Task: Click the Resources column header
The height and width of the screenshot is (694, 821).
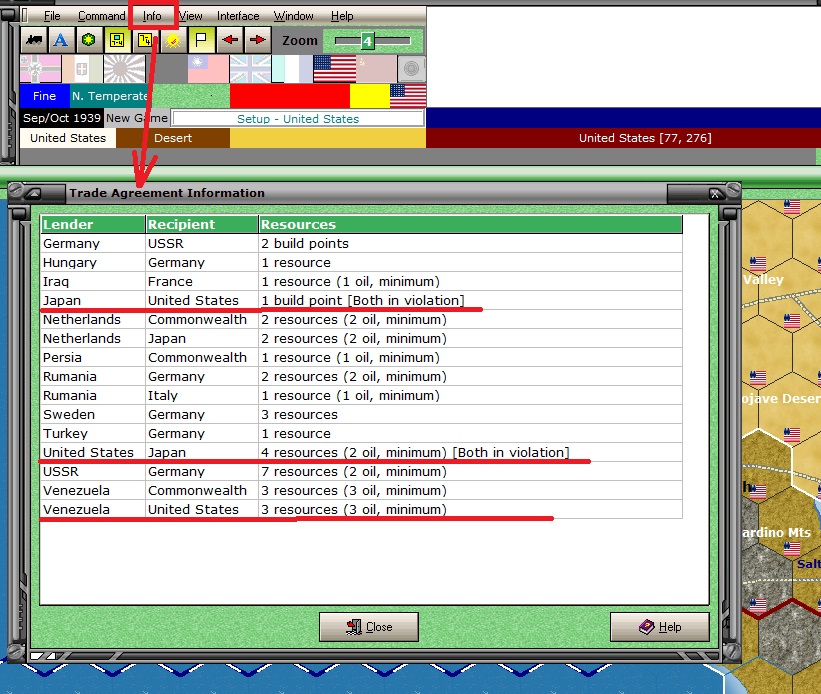Action: coord(471,224)
